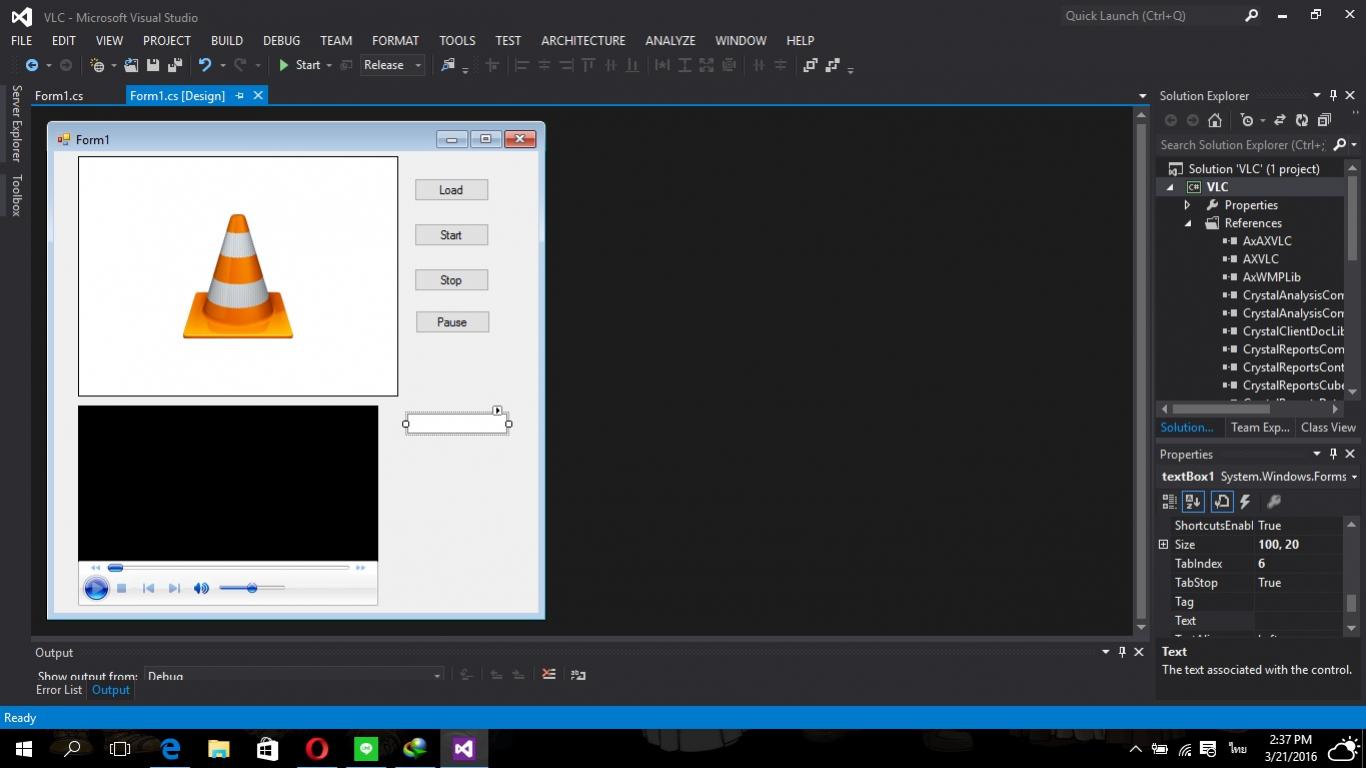
Task: Open the Toolbox side tab
Action: 16,195
